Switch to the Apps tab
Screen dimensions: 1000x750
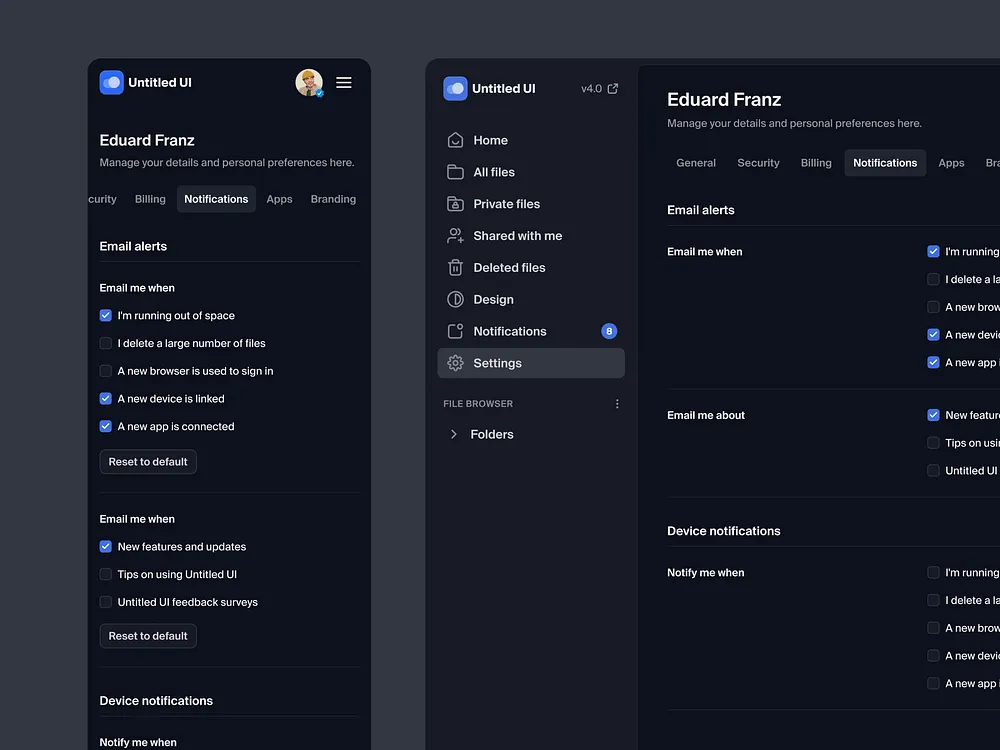click(x=951, y=162)
